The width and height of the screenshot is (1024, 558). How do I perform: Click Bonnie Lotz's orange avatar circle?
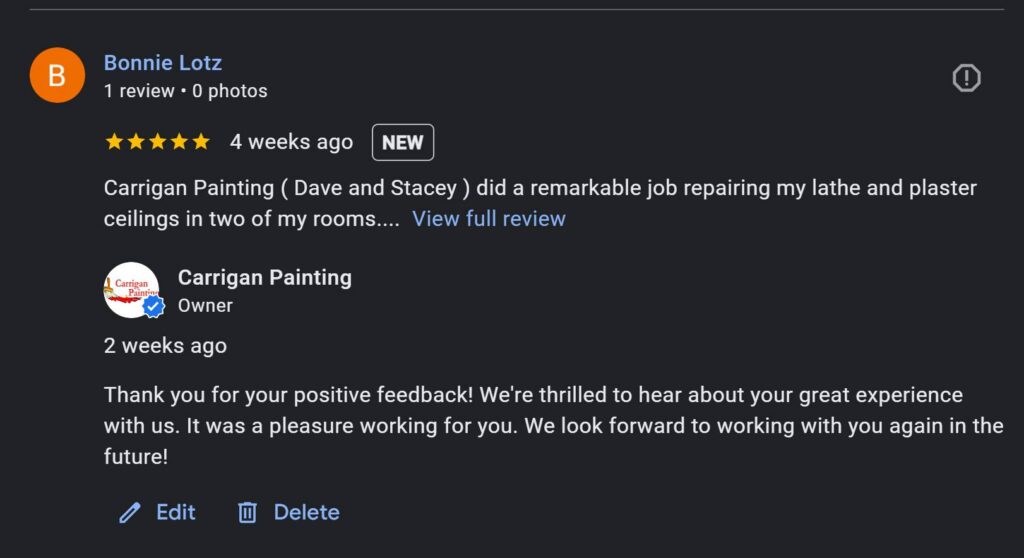[x=58, y=75]
